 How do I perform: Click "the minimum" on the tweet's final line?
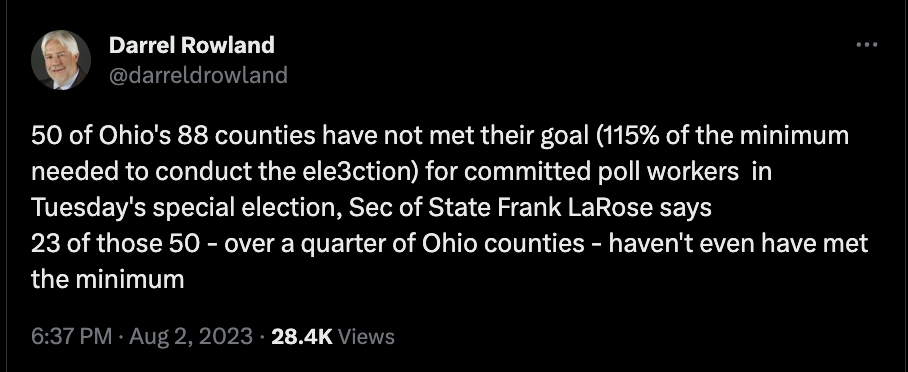pyautogui.click(x=107, y=280)
